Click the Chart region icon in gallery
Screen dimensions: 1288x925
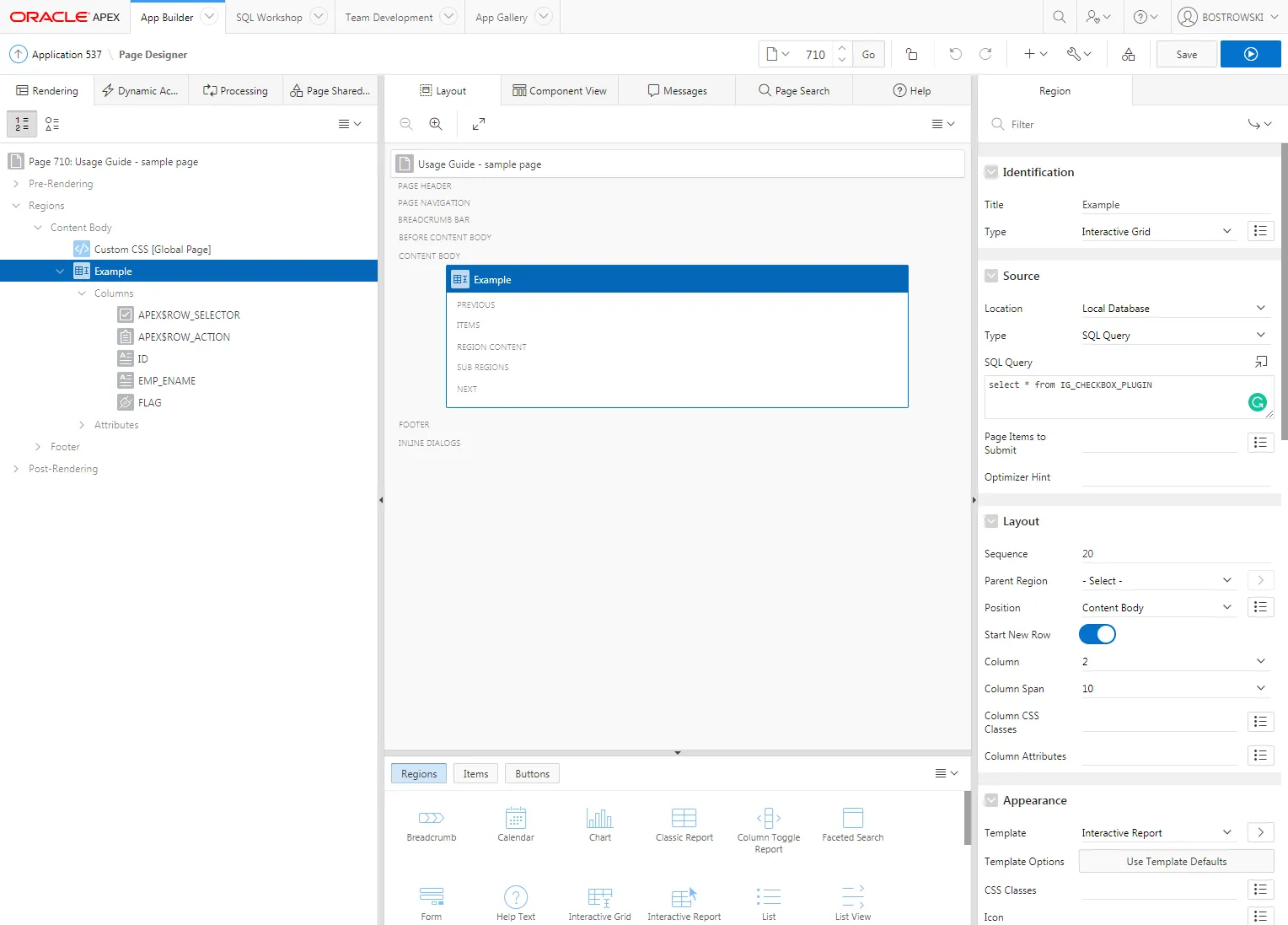click(599, 824)
